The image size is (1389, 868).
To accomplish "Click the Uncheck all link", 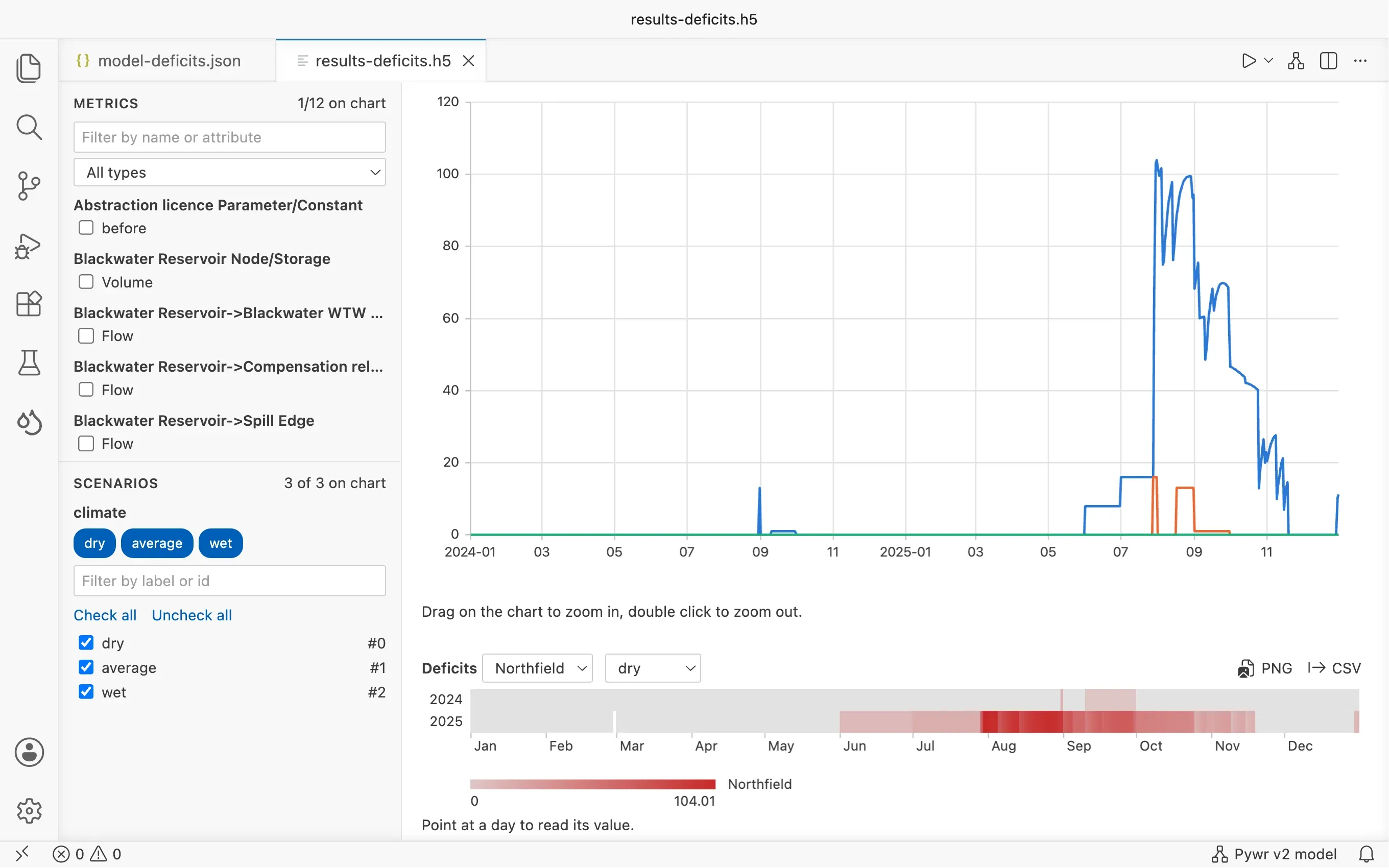I will point(191,615).
